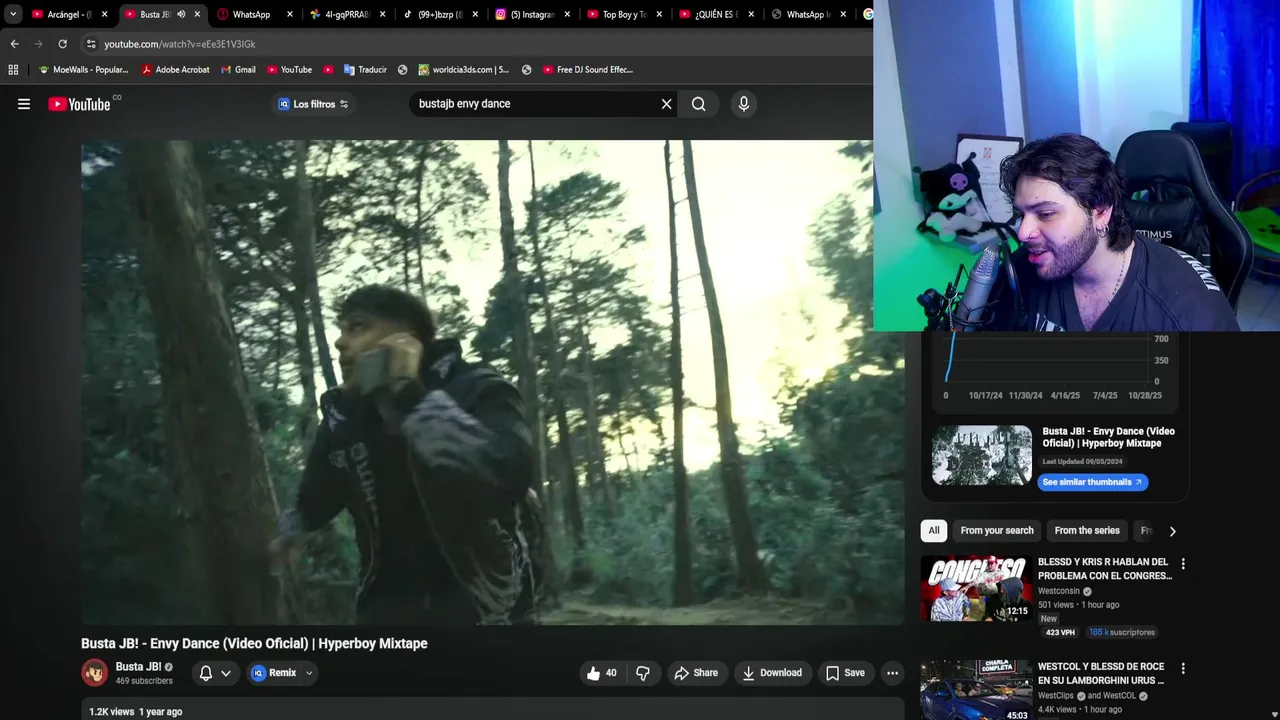Open the Envy Dance thumbnail preview
1280x720 pixels.
tap(982, 455)
